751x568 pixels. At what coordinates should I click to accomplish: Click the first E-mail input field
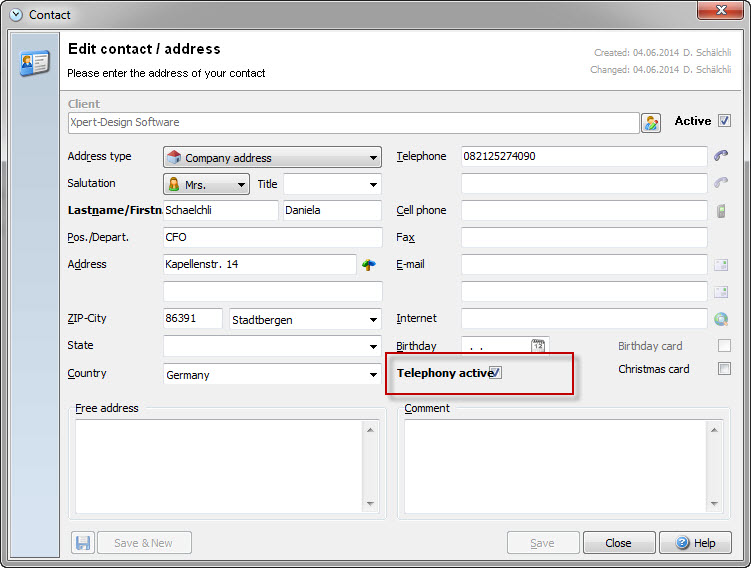[584, 264]
